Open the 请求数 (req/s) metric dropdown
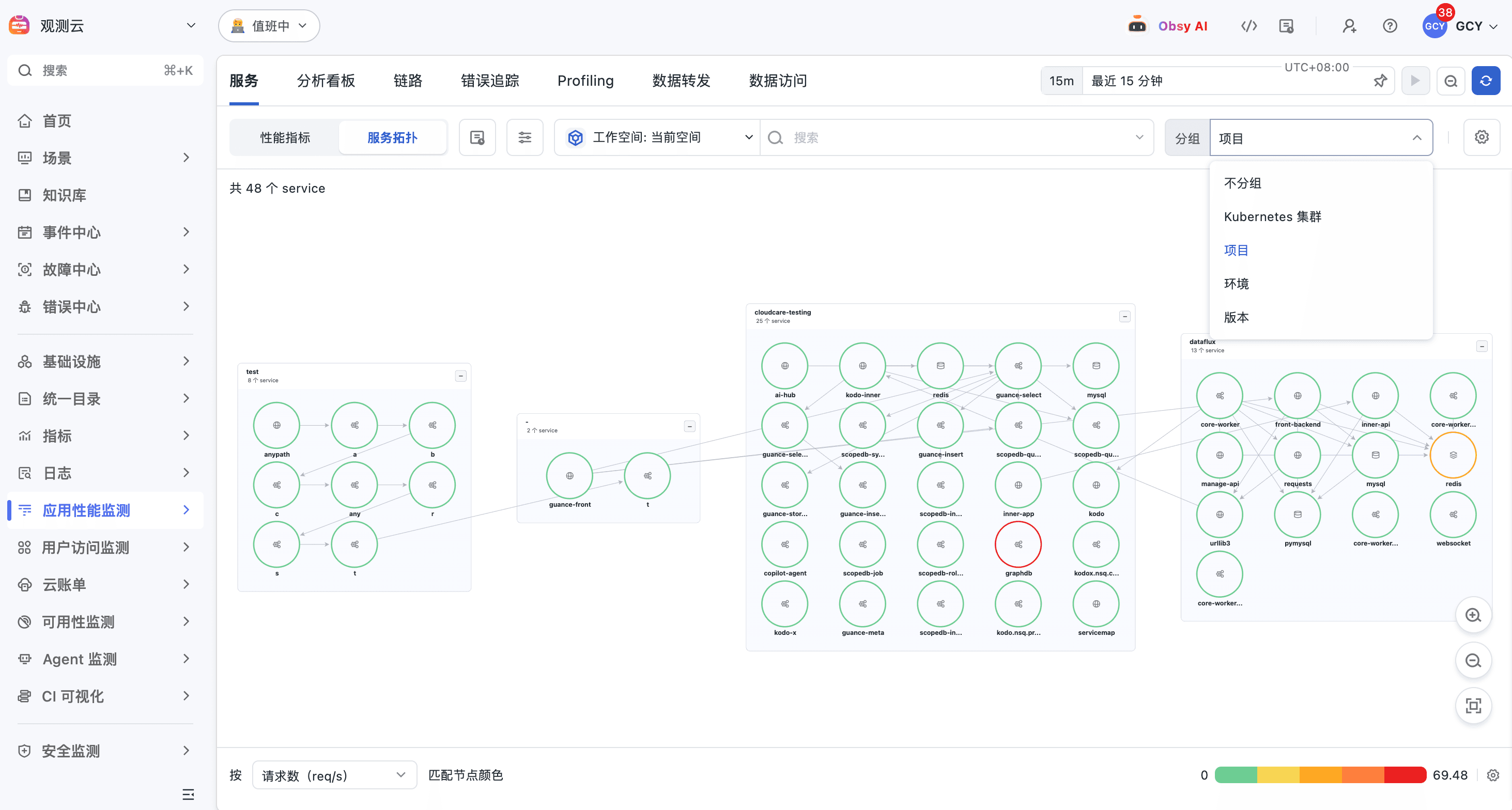 [334, 775]
